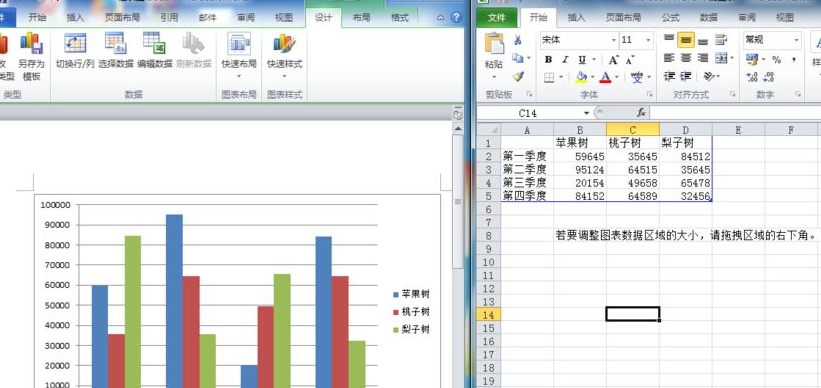Apply the yellow fill color bucket
The width and height of the screenshot is (821, 388).
click(x=581, y=77)
